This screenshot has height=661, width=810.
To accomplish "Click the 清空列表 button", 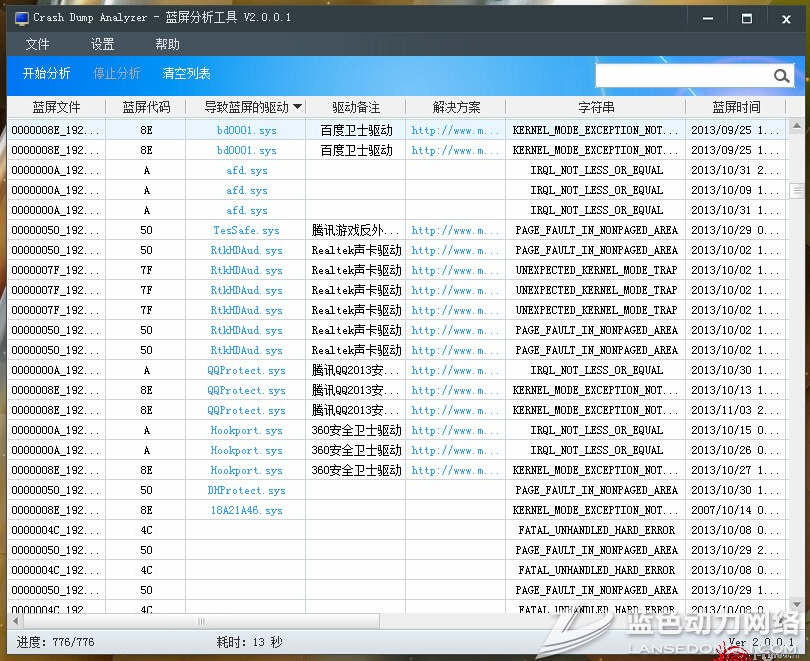I will click(186, 74).
